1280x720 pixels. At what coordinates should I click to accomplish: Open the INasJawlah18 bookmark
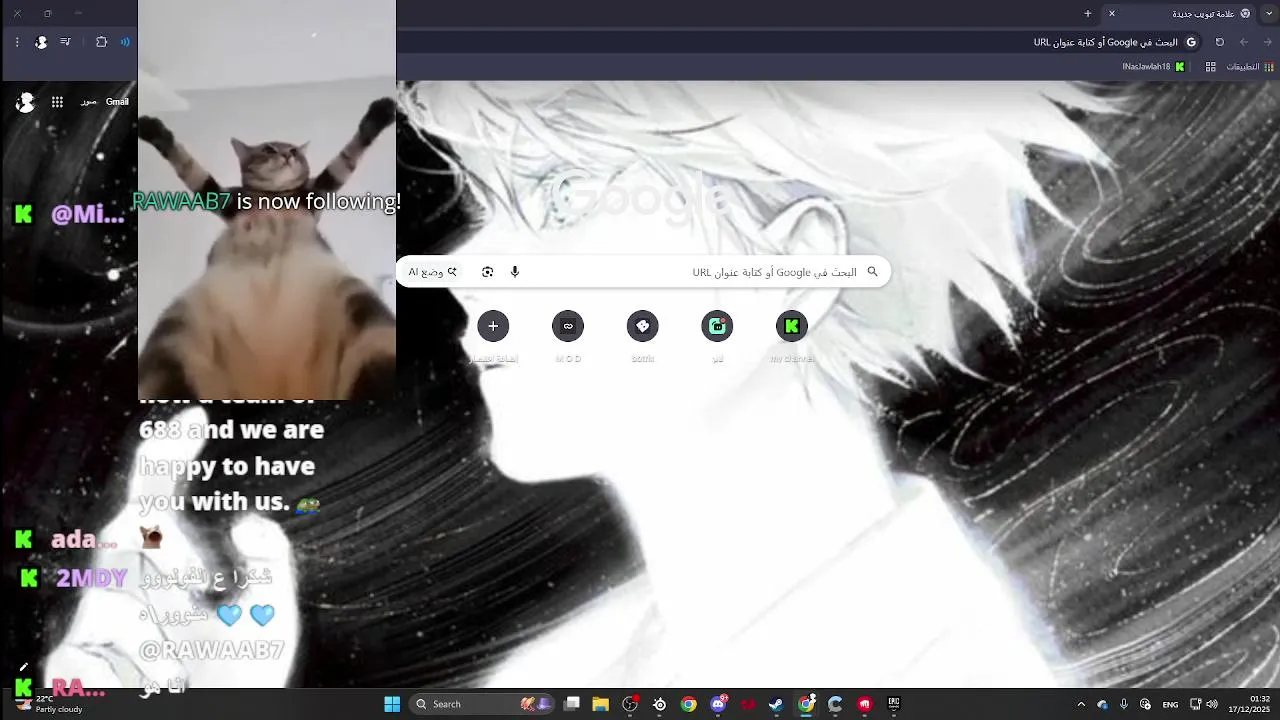pos(1154,67)
